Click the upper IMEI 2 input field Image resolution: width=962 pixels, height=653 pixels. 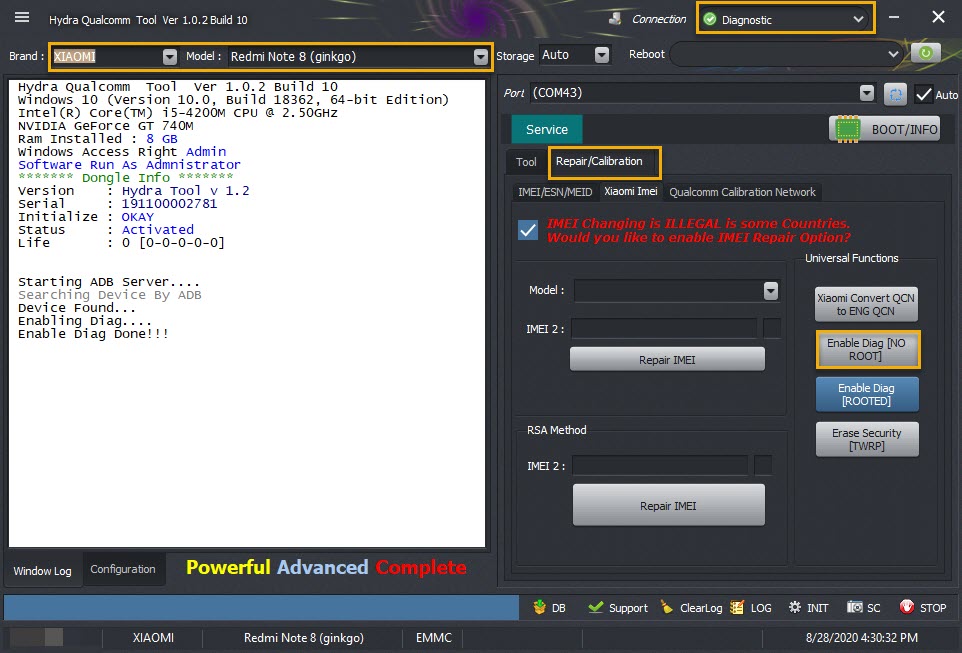[664, 328]
